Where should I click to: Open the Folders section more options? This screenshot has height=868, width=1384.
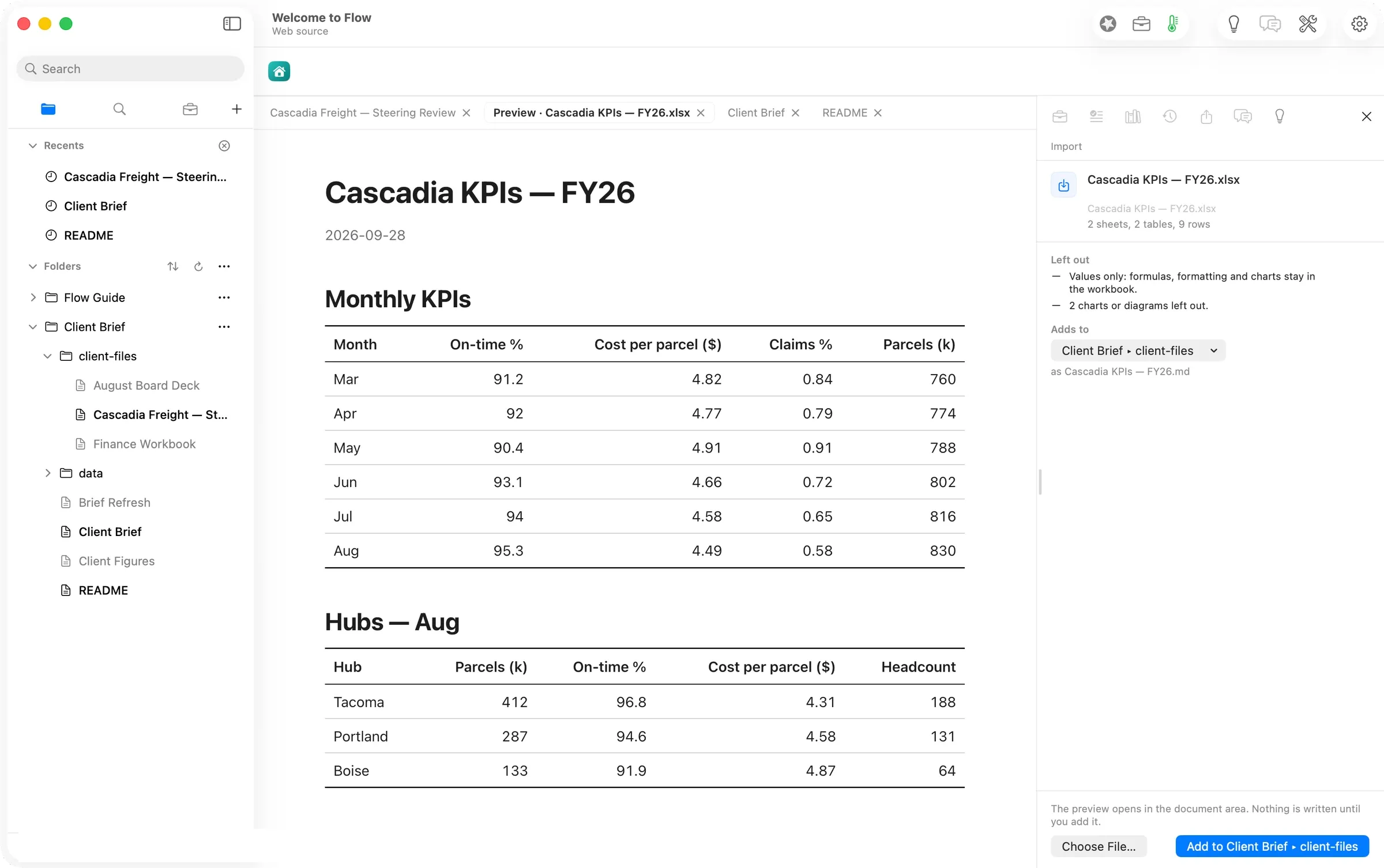click(224, 266)
